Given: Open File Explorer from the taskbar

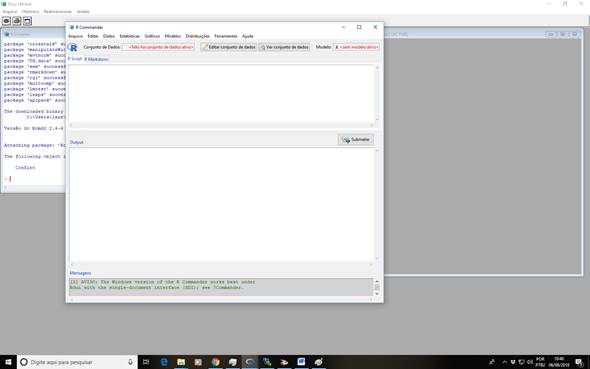Looking at the screenshot, I should 181,362.
